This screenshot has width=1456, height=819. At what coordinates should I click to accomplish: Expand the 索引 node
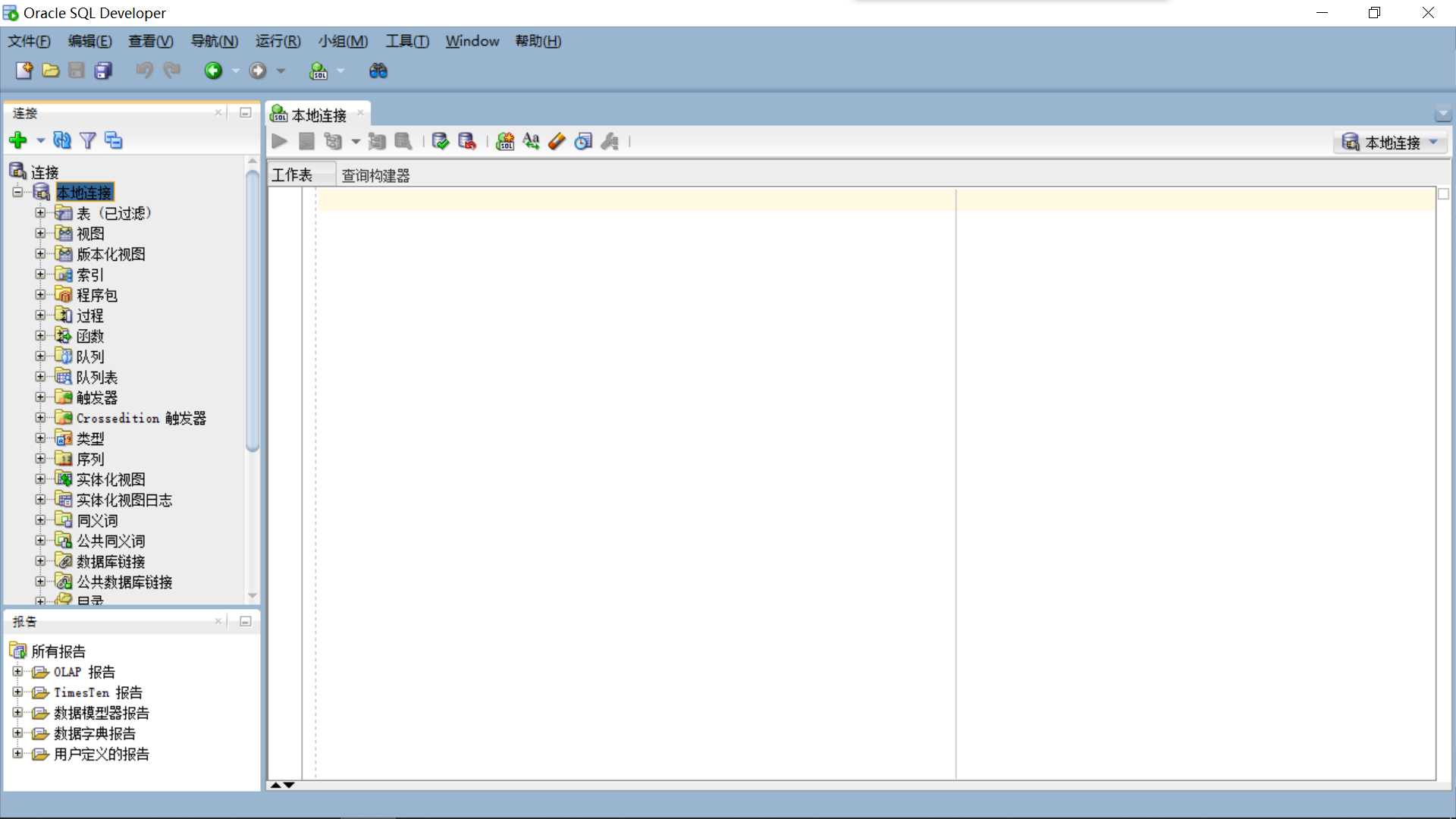click(x=40, y=275)
